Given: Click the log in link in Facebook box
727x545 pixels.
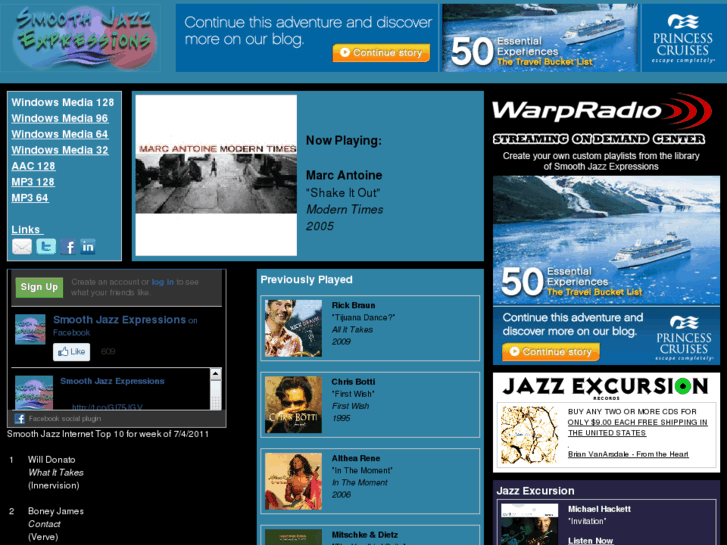Looking at the screenshot, I should 163,282.
